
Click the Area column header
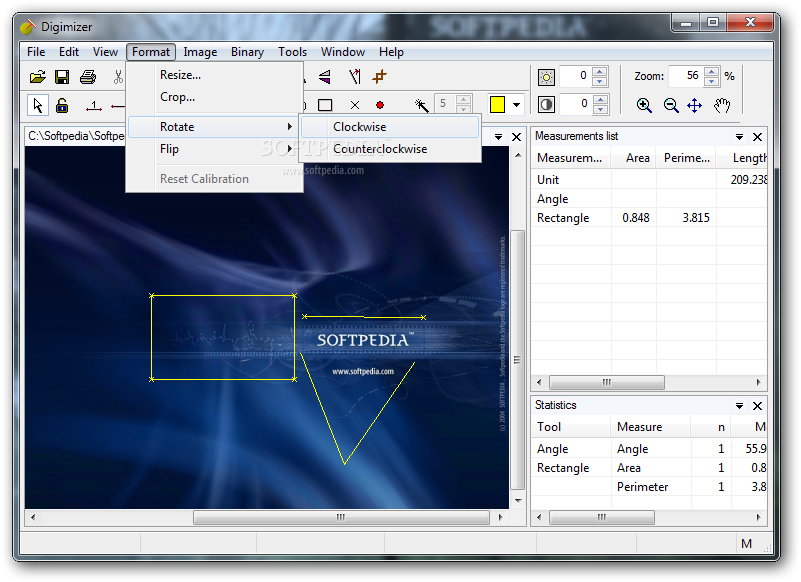[x=634, y=158]
